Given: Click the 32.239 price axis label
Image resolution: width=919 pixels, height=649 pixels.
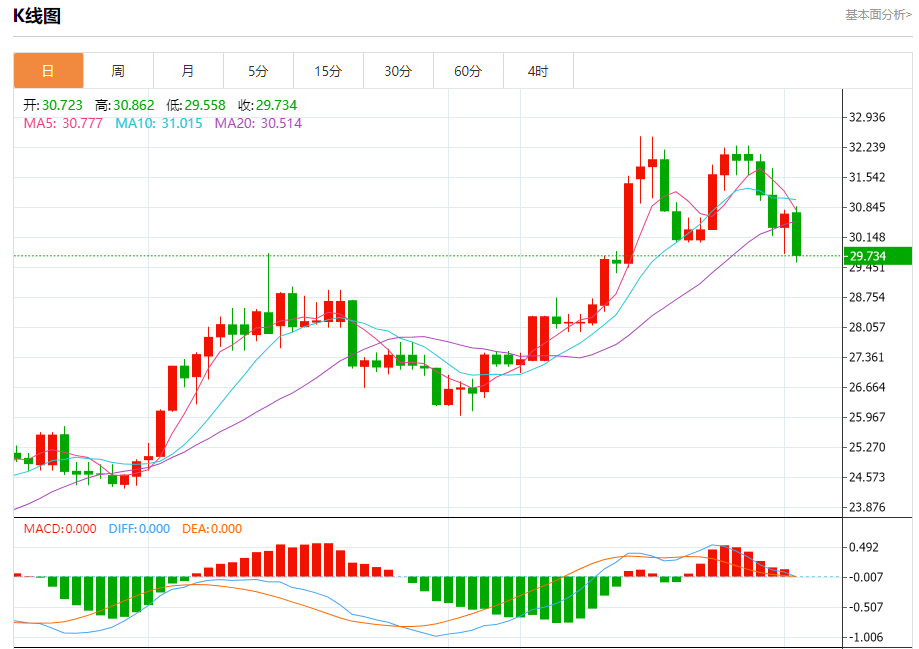Looking at the screenshot, I should pos(867,147).
